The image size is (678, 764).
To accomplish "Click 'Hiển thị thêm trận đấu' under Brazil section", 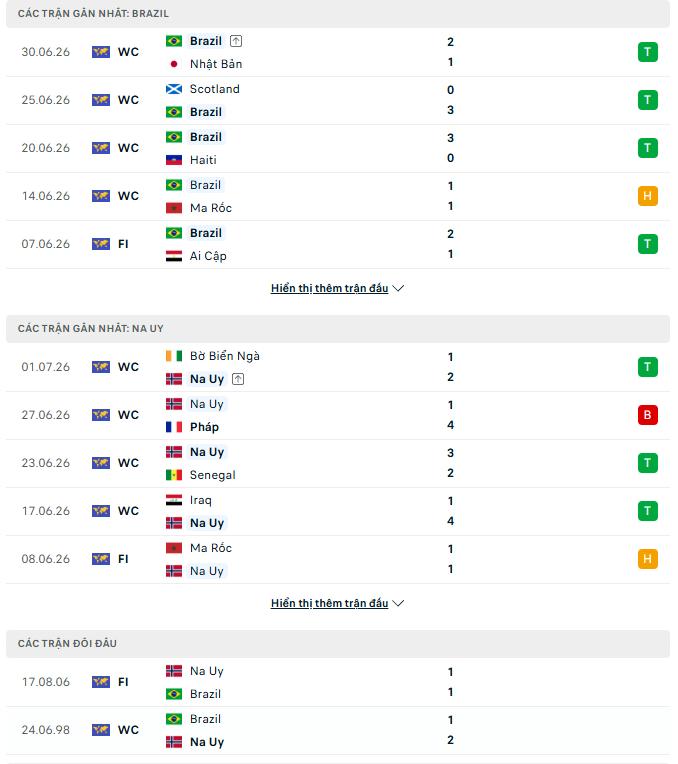I will pos(329,288).
